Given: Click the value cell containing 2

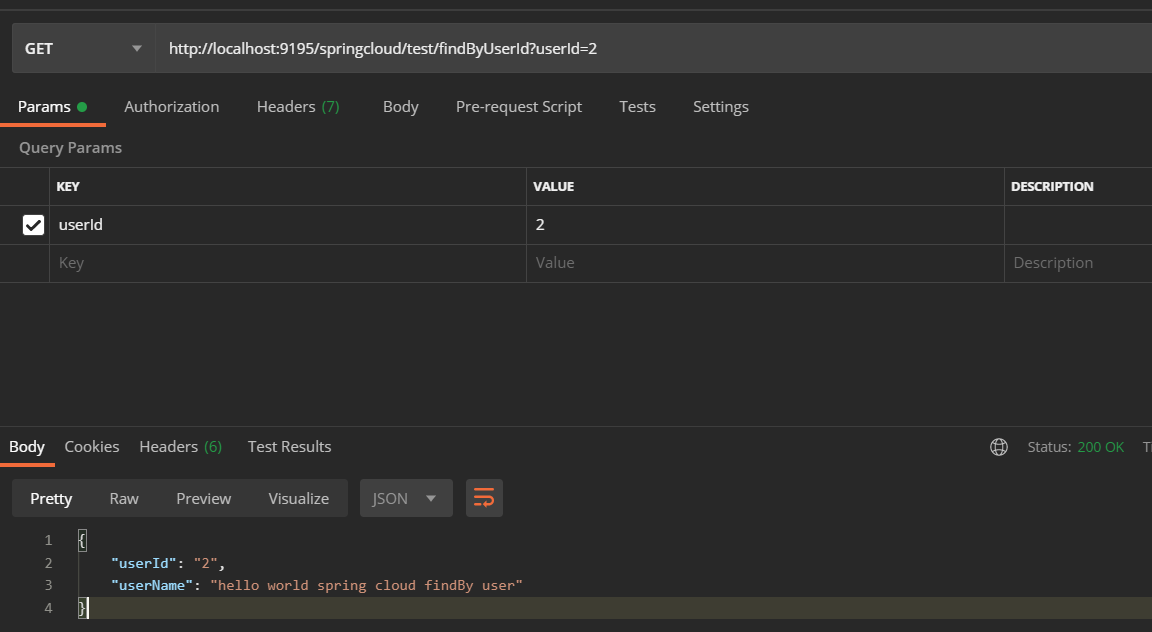Looking at the screenshot, I should (765, 225).
